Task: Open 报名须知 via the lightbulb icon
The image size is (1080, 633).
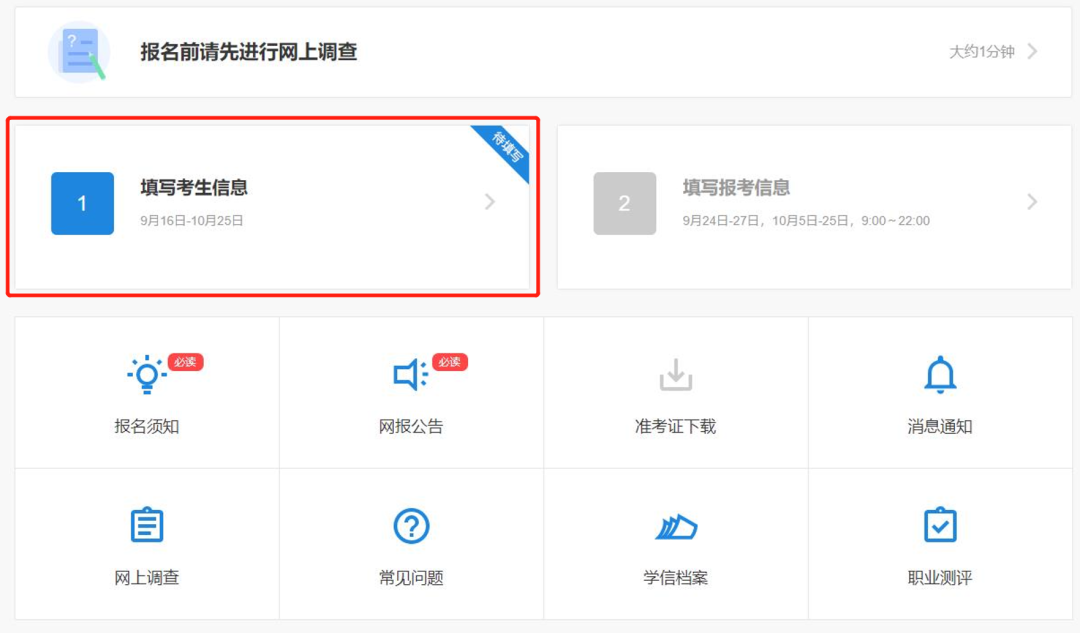Action: [146, 373]
